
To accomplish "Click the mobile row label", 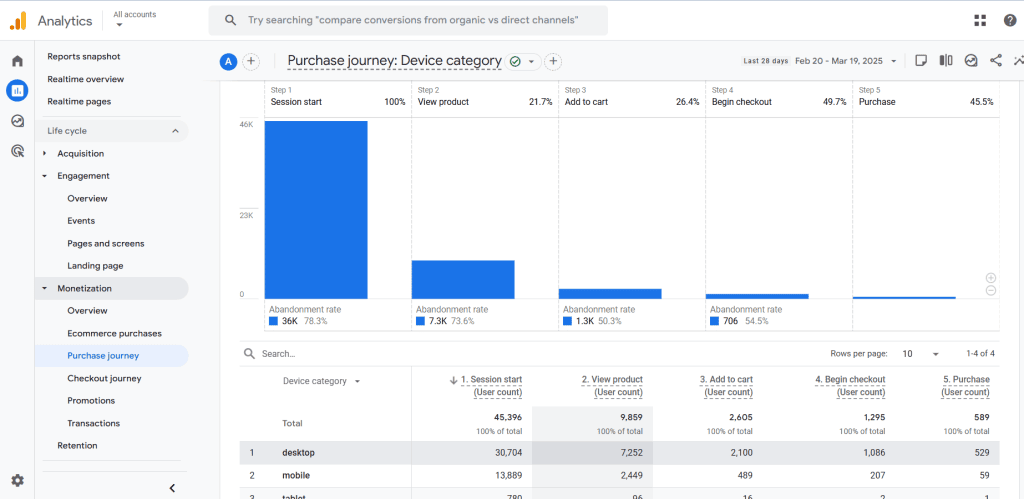I will point(296,475).
